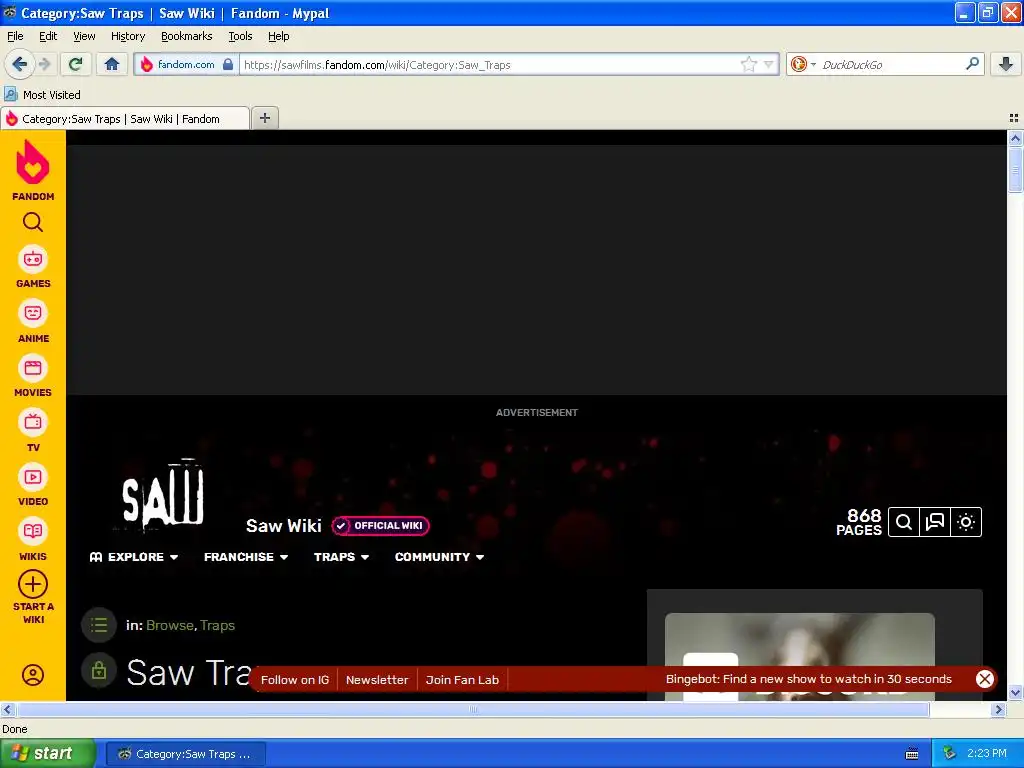Screen dimensions: 1024x768
Task: Open the Movies section icon
Action: (x=33, y=368)
